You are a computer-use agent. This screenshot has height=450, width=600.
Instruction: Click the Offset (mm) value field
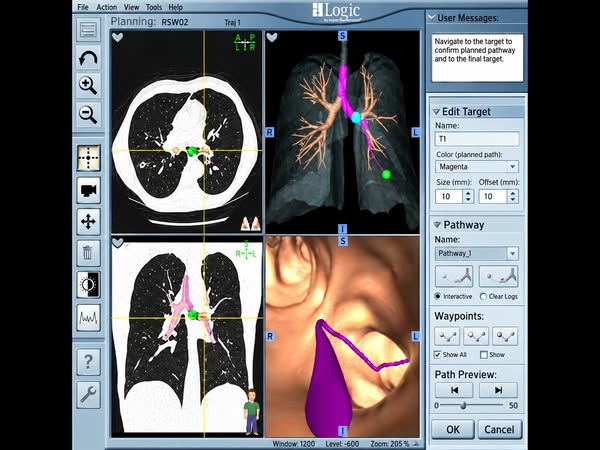[x=494, y=197]
